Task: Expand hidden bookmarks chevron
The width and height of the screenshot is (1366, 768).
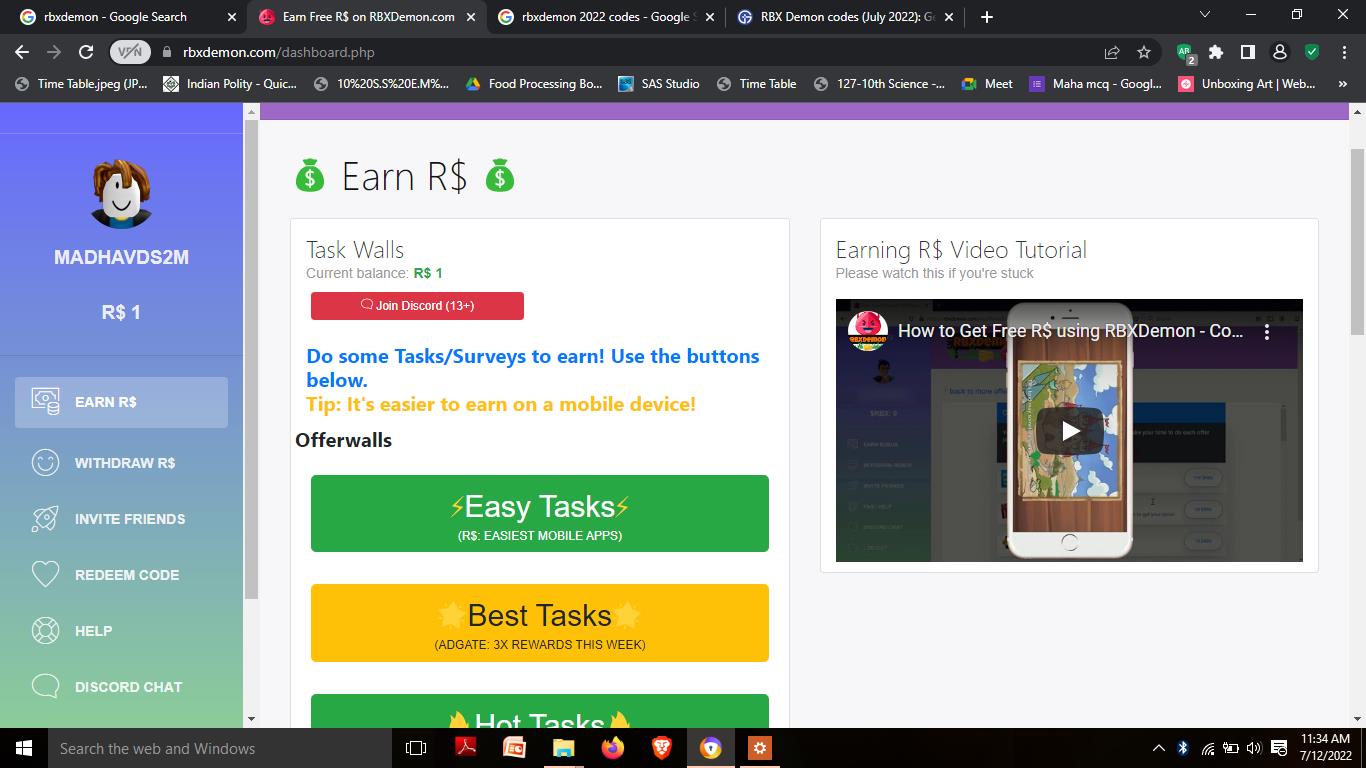Action: point(1343,84)
